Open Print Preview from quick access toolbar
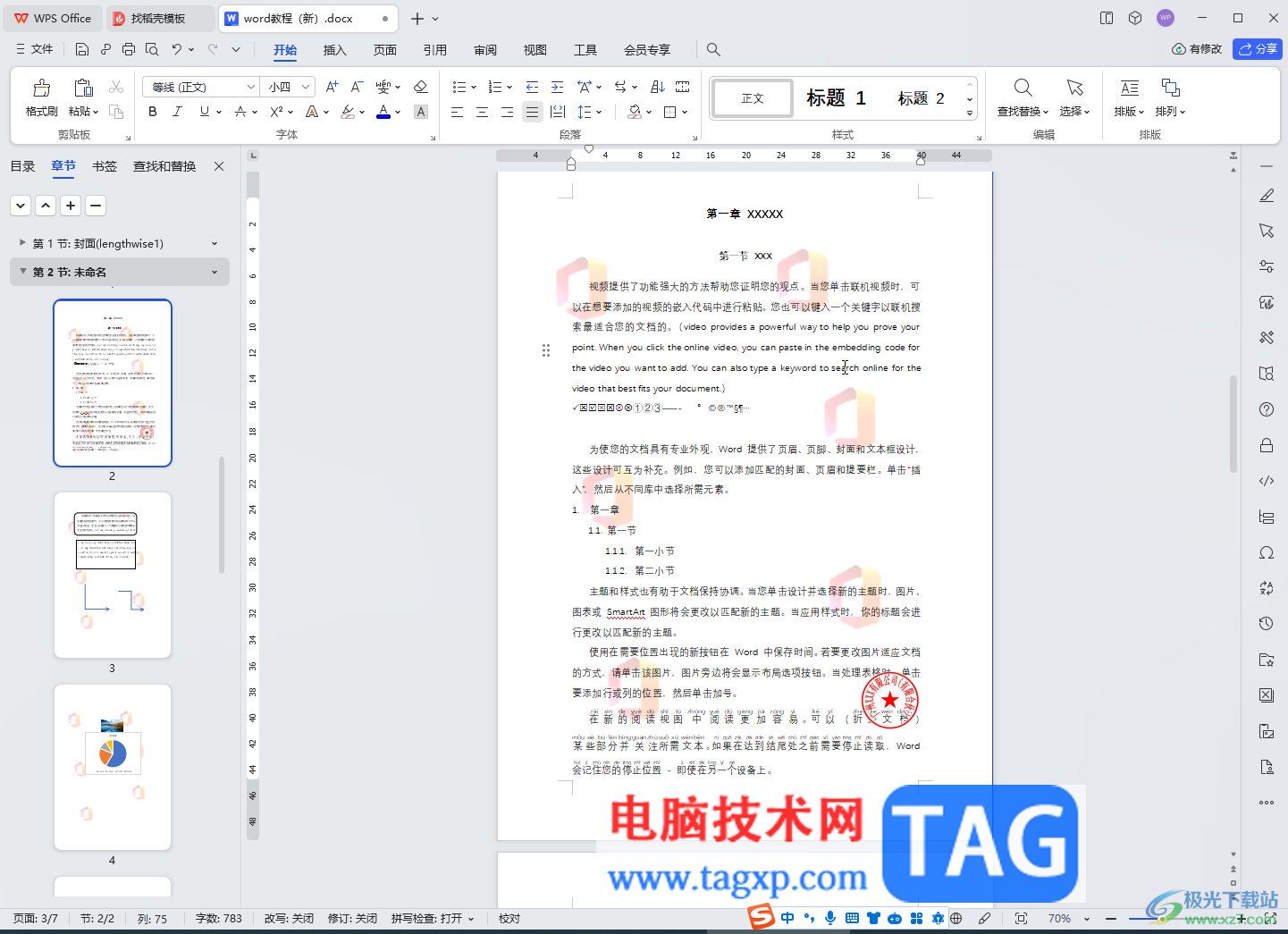1288x934 pixels. tap(152, 49)
